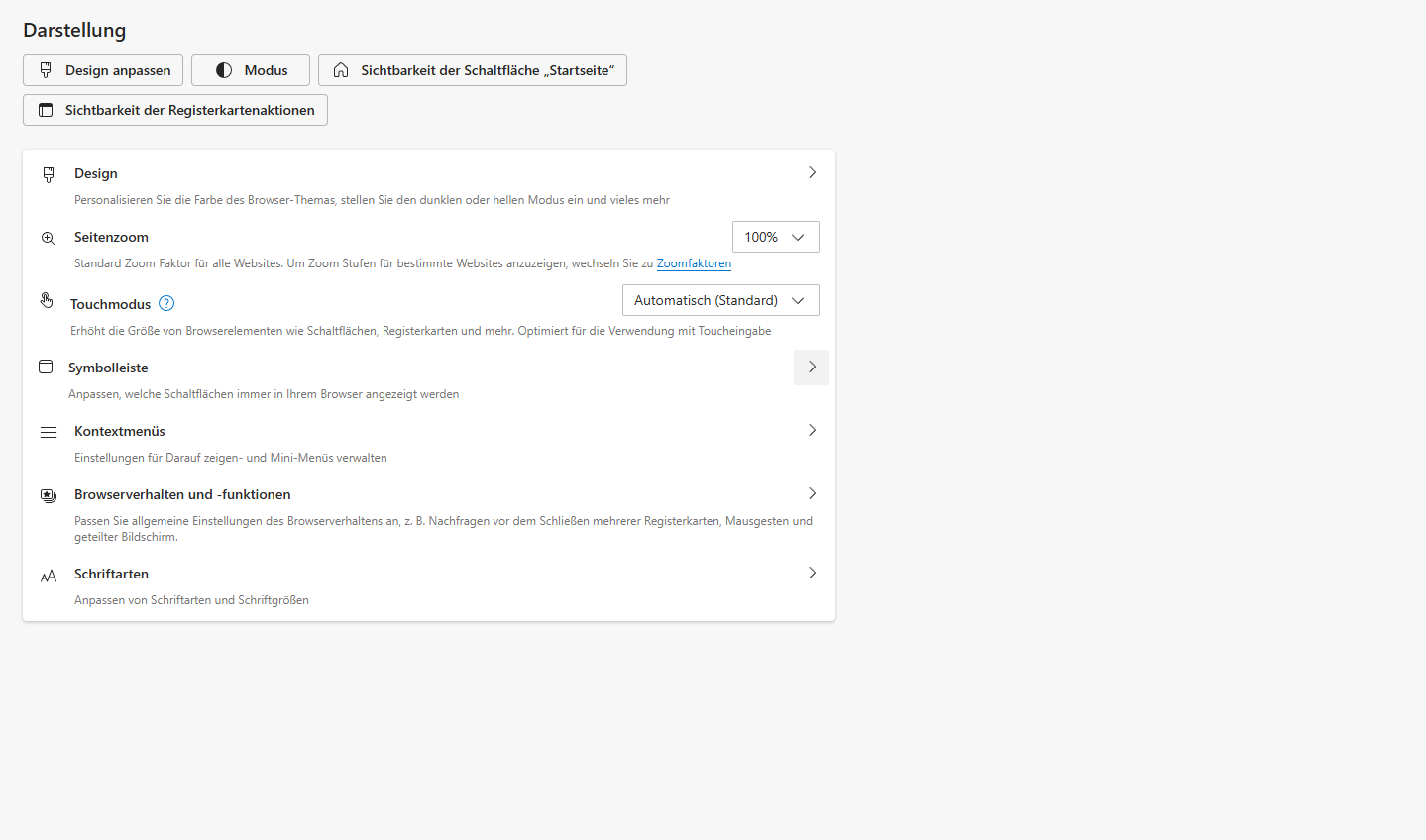Expand Browserverhalten und -funktionen chevron

point(812,493)
